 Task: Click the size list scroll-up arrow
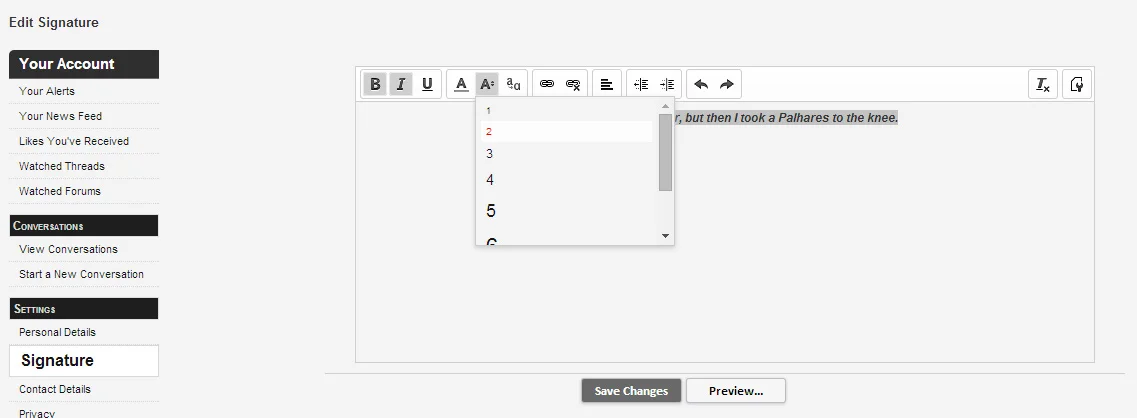coord(666,106)
